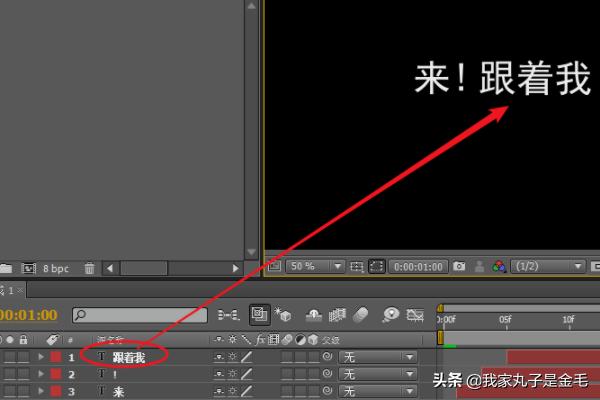Screen dimensions: 600x400
Task: Select layer 1 duration bar in timeline
Action: click(x=553, y=357)
